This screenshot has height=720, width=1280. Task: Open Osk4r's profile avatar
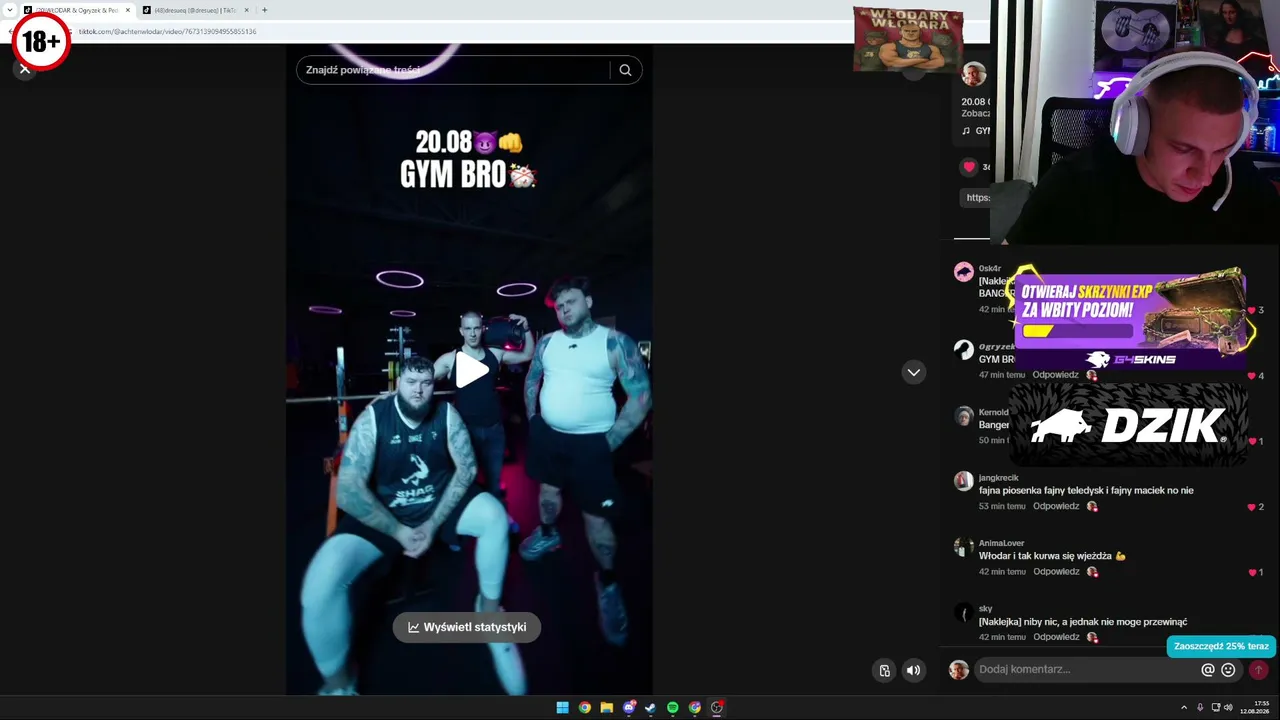(x=964, y=272)
